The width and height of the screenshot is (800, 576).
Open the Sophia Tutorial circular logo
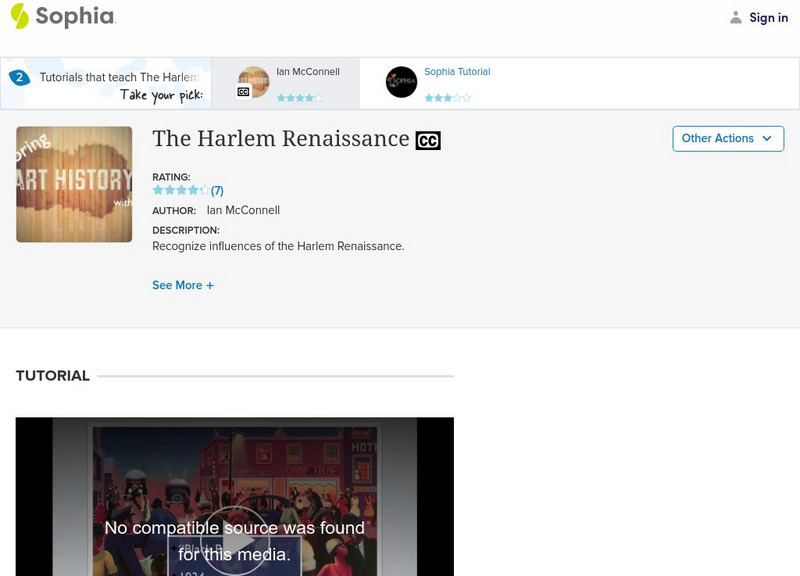pos(403,82)
